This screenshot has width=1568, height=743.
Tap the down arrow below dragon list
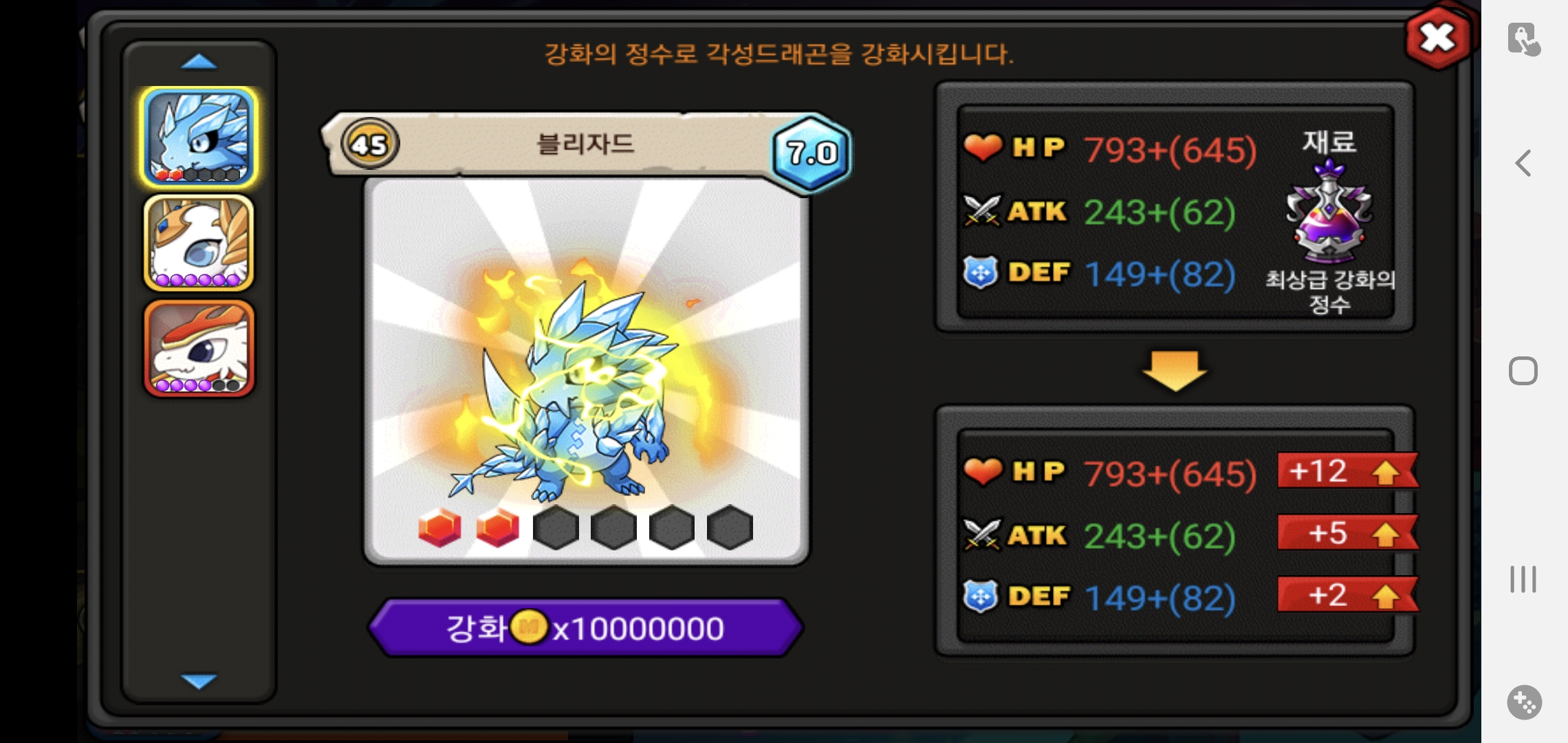point(199,681)
